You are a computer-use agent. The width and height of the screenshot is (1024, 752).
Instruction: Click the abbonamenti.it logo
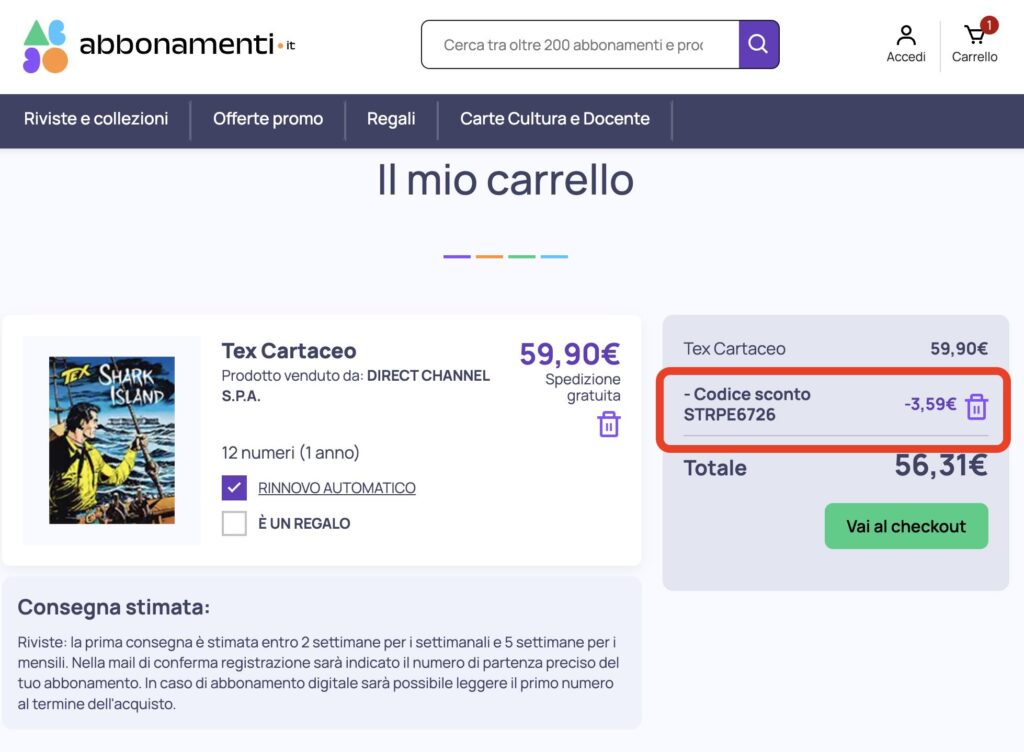159,46
